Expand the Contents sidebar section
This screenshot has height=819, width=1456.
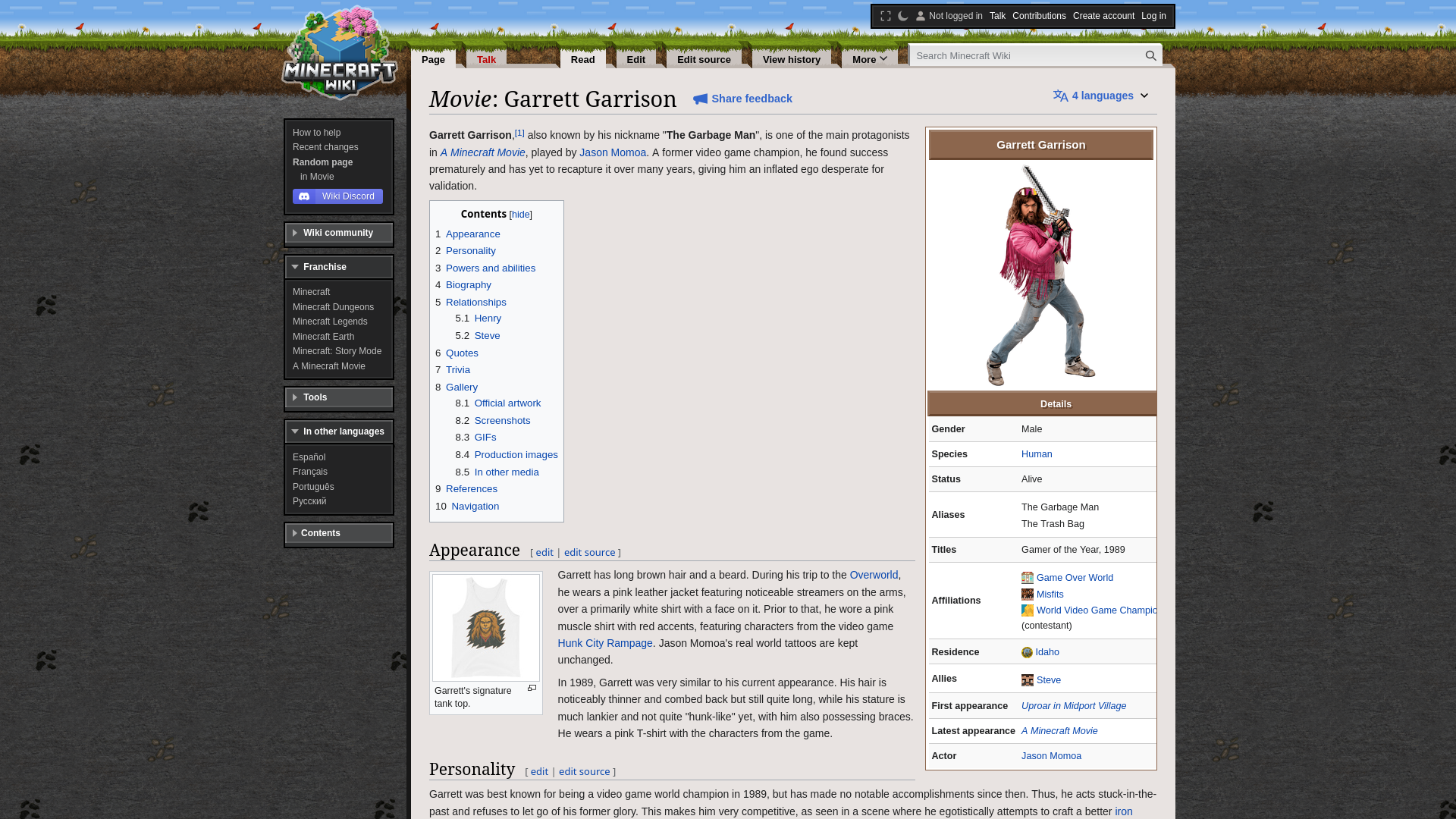(x=339, y=533)
